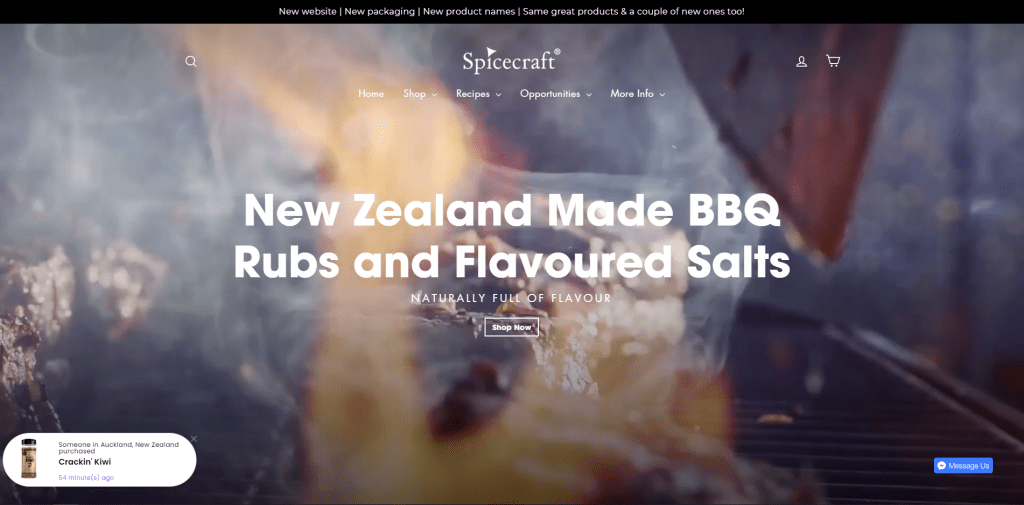This screenshot has height=505, width=1024.
Task: Expand the Opportunities dropdown chevron
Action: [588, 95]
